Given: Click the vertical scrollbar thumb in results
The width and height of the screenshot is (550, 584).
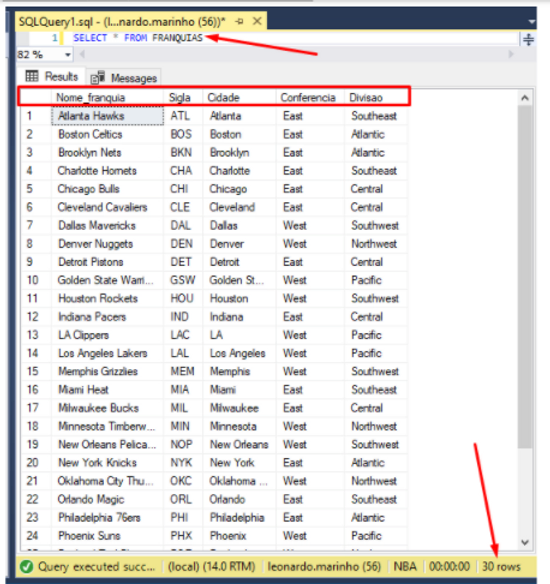Looking at the screenshot, I should [525, 277].
